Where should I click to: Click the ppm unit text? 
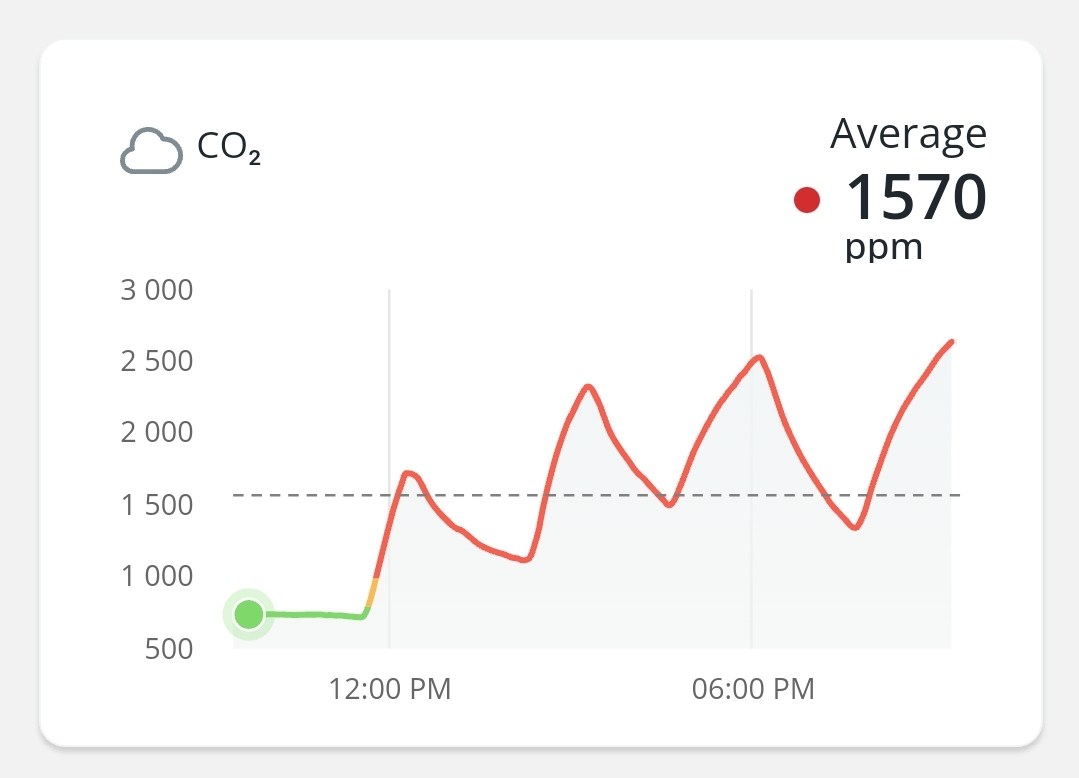click(883, 247)
